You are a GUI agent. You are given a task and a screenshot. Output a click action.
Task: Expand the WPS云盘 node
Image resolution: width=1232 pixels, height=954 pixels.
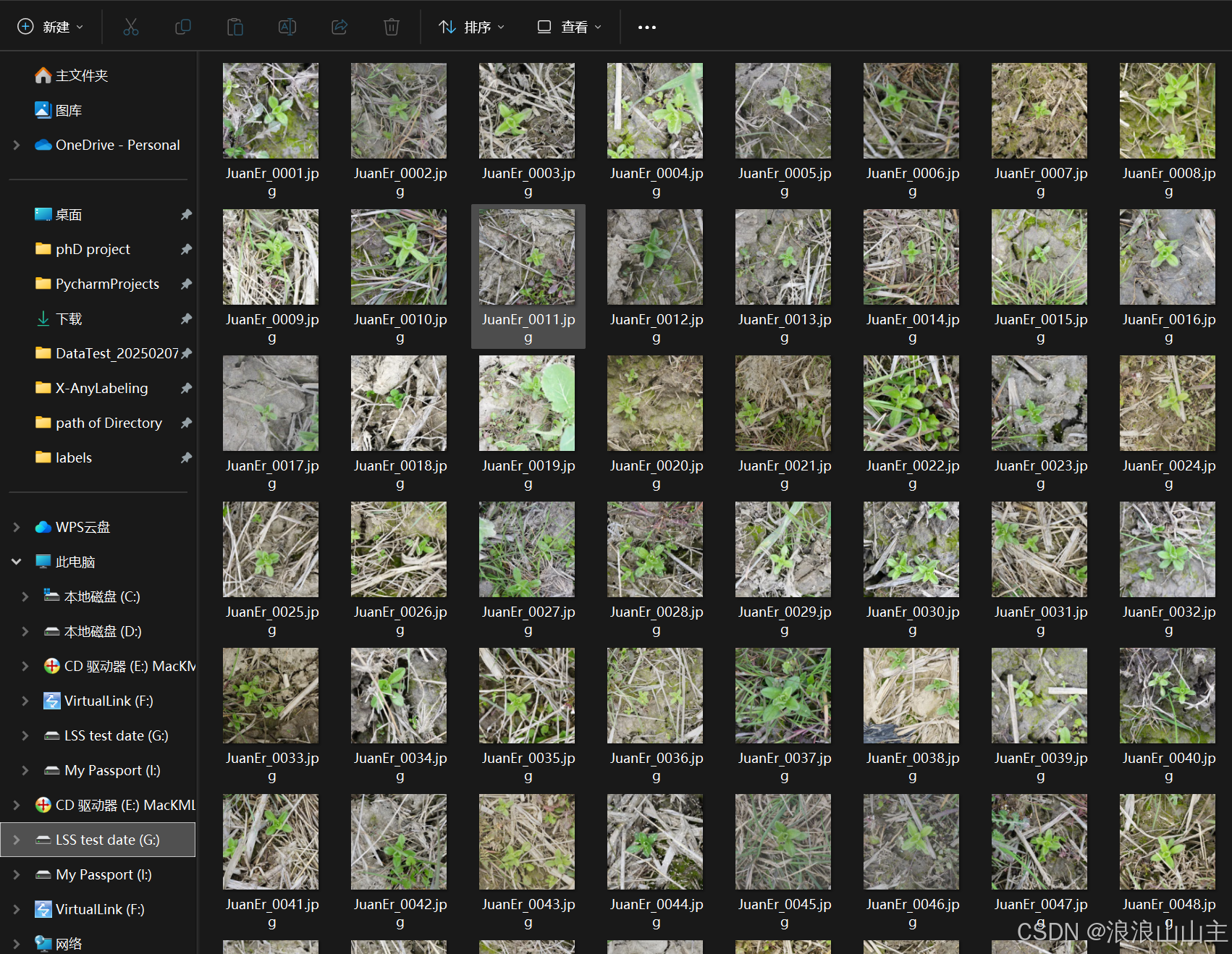pos(16,527)
